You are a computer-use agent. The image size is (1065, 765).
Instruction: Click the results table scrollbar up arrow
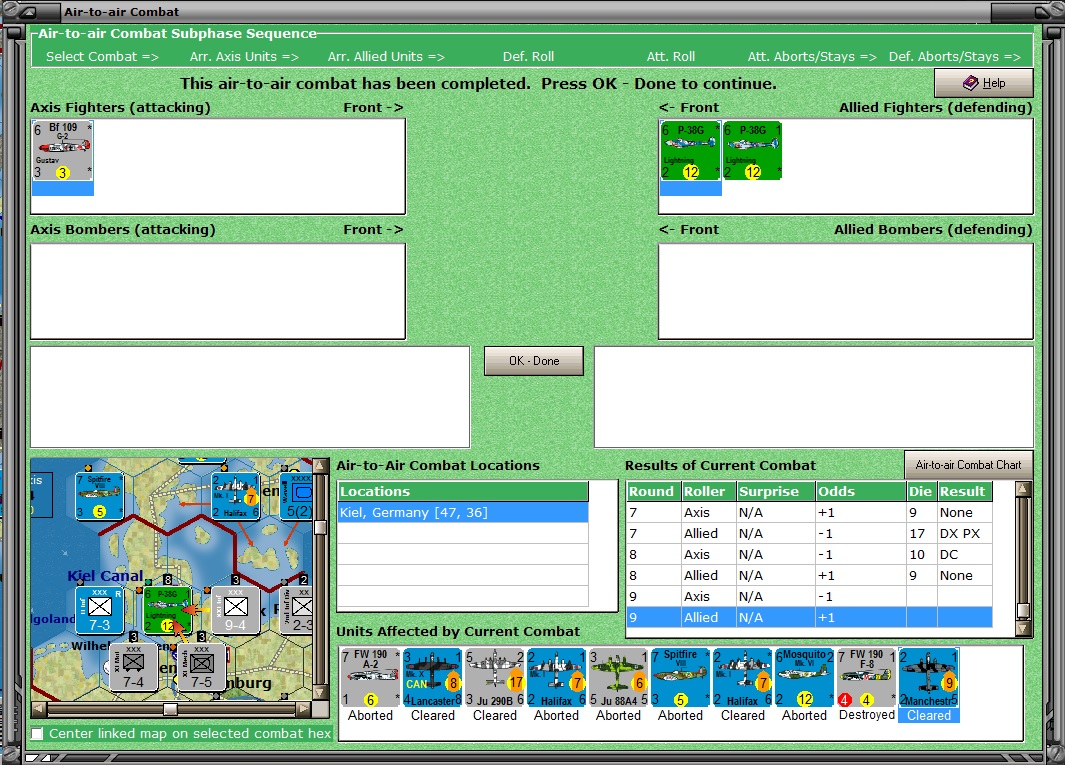(x=1023, y=489)
